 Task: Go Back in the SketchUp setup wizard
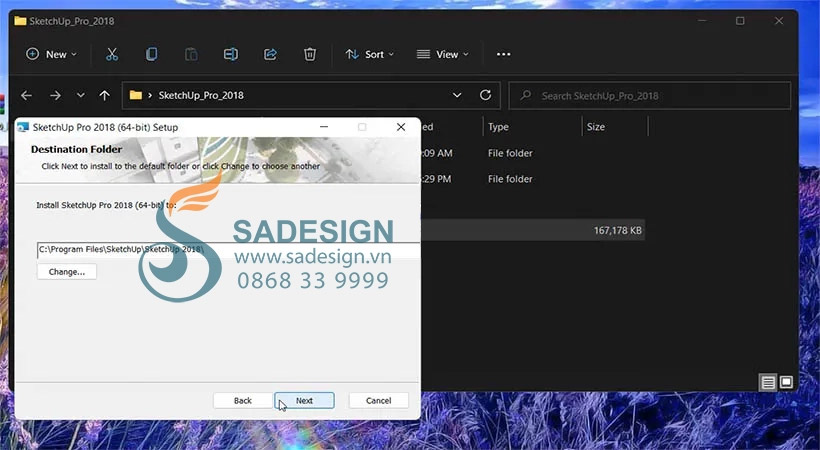point(243,400)
